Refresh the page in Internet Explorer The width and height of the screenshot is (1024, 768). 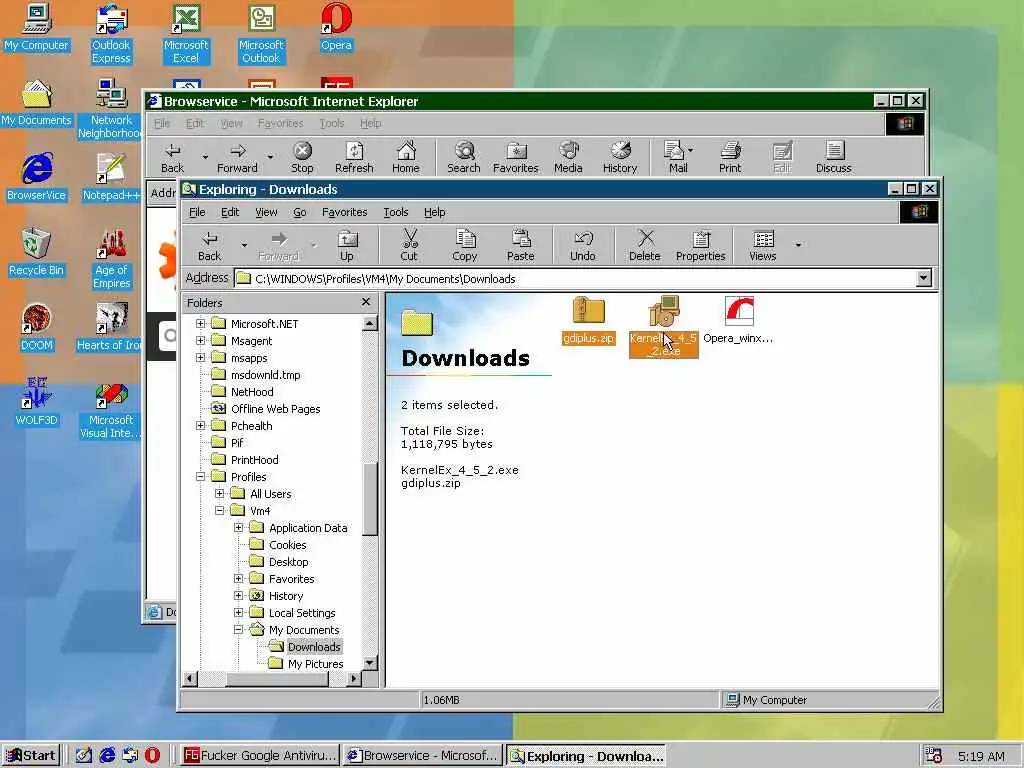(x=354, y=157)
